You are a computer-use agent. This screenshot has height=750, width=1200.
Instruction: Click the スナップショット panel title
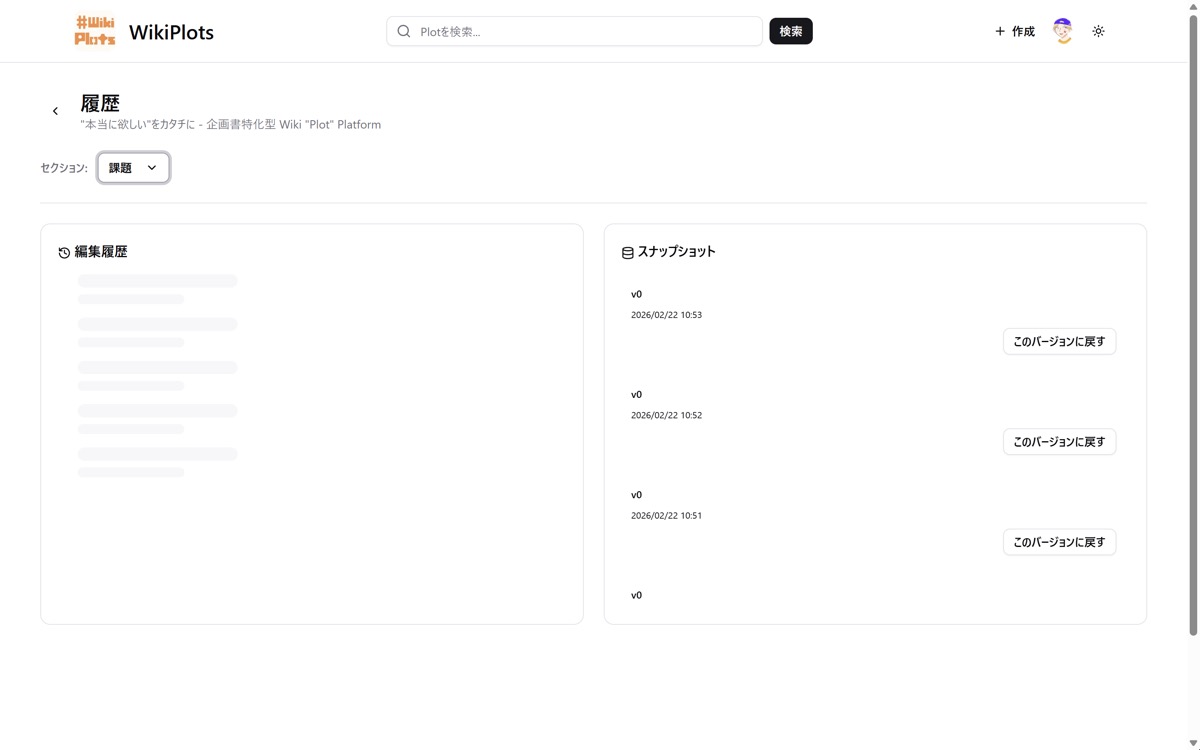pos(676,252)
